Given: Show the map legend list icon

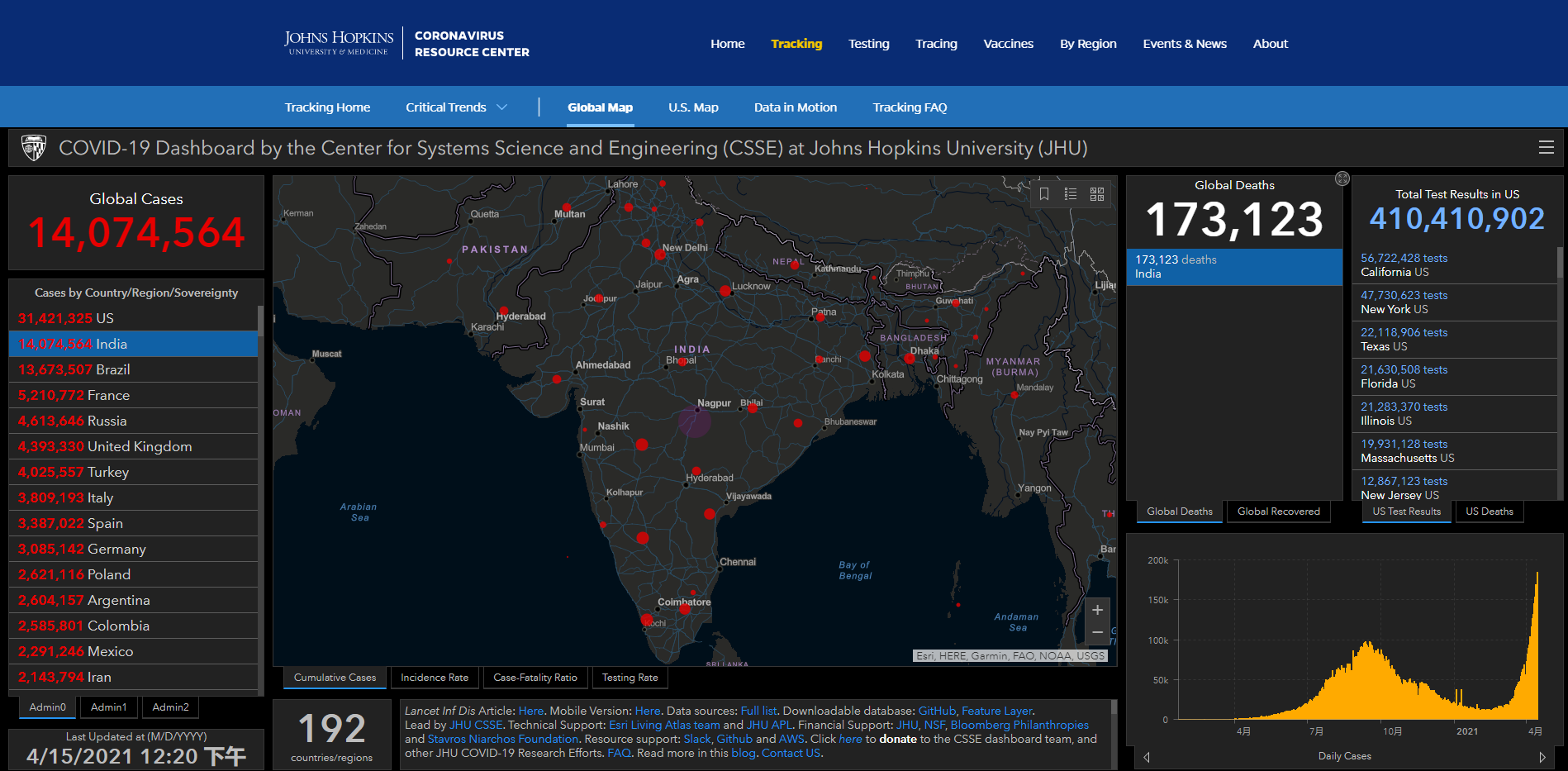Looking at the screenshot, I should 1071,194.
